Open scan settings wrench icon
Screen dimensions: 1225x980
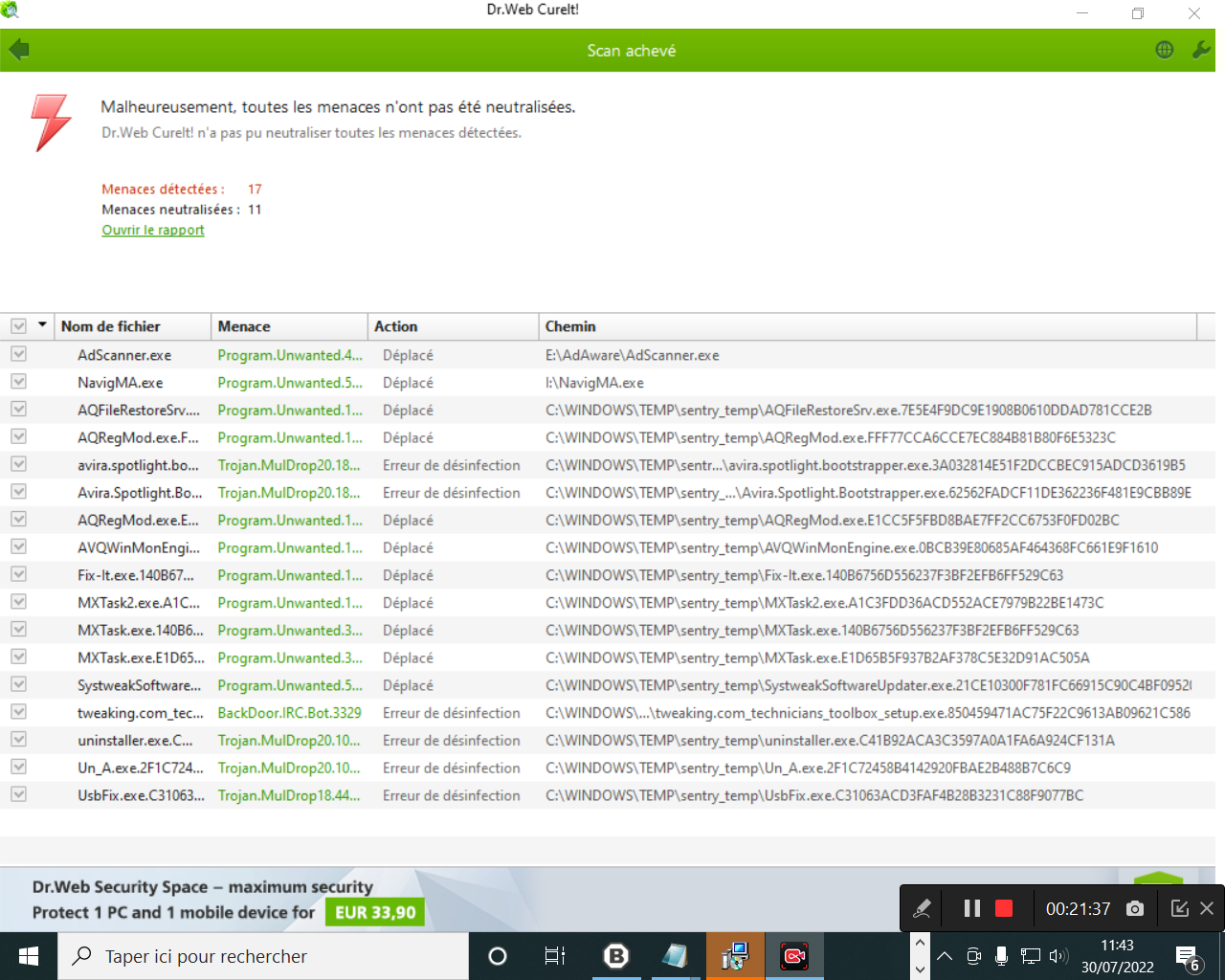[1201, 50]
